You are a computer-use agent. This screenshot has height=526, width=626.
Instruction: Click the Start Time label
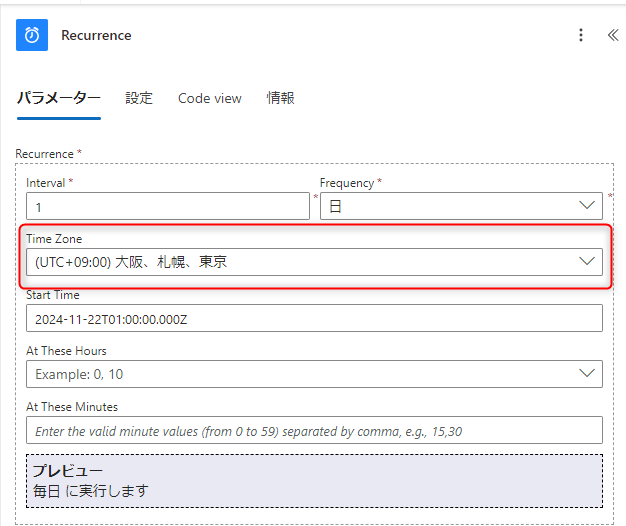pyautogui.click(x=53, y=295)
